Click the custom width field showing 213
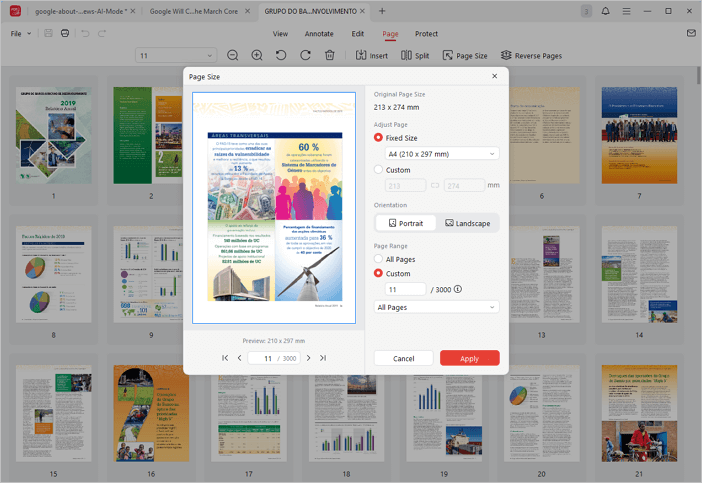Viewport: 702px width, 483px height. click(x=406, y=185)
